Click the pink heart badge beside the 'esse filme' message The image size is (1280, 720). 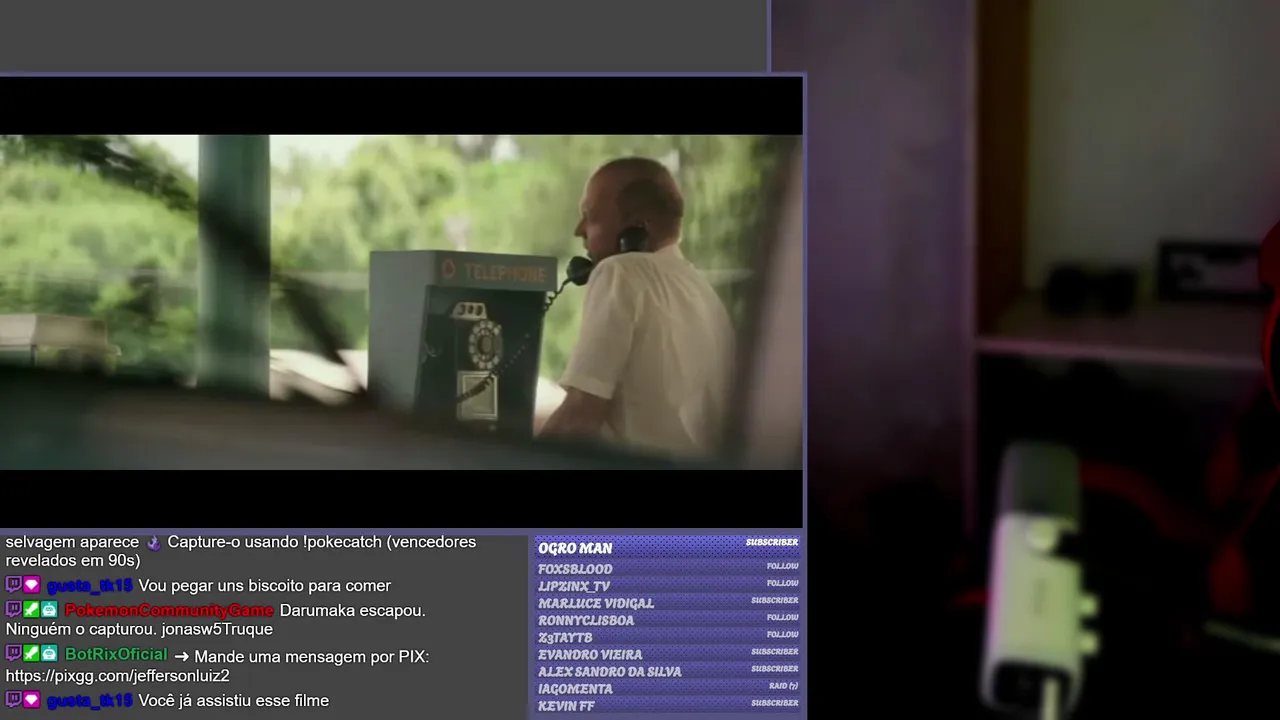[31, 700]
